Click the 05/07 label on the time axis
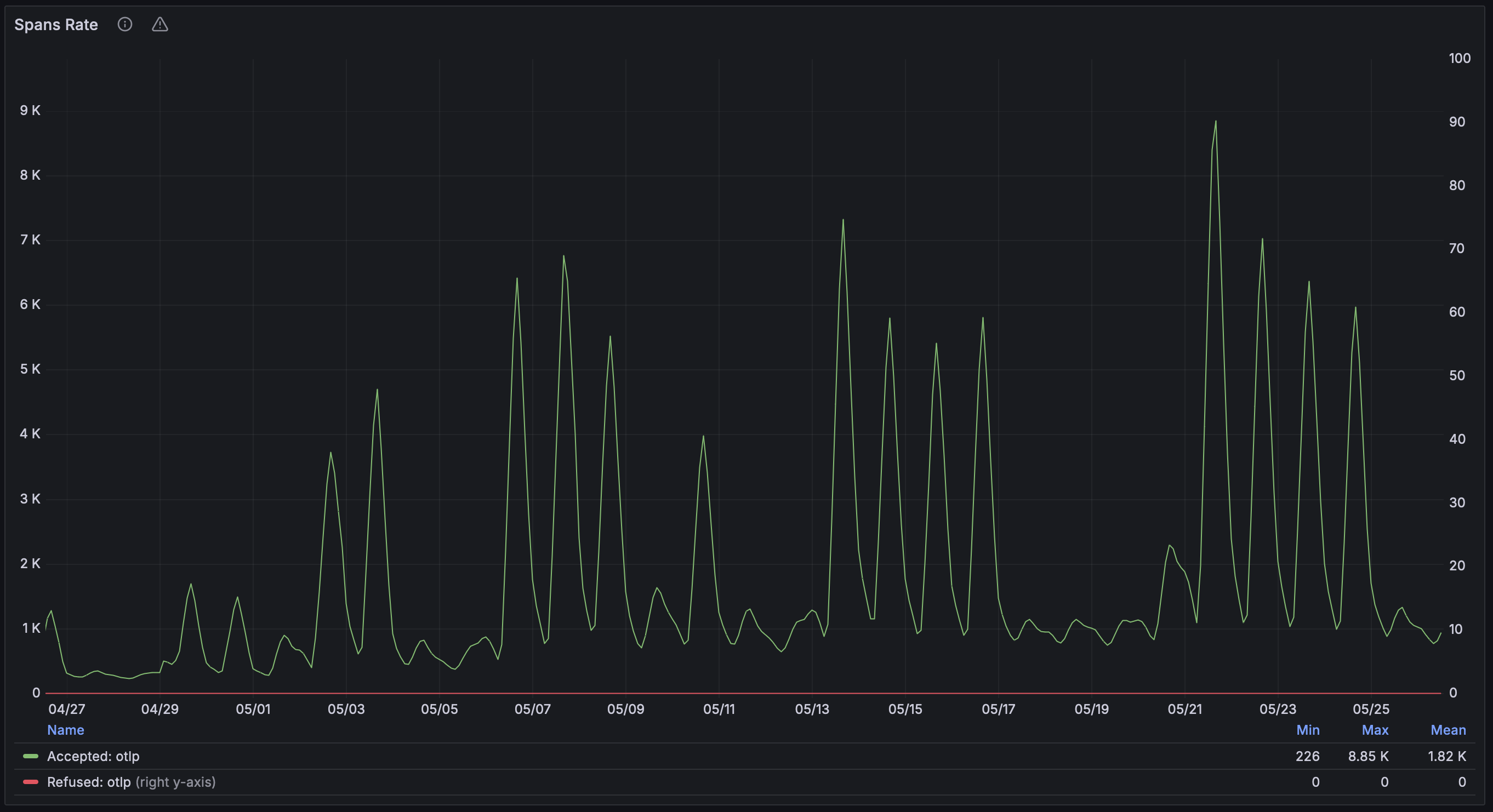The width and height of the screenshot is (1493, 812). (533, 710)
